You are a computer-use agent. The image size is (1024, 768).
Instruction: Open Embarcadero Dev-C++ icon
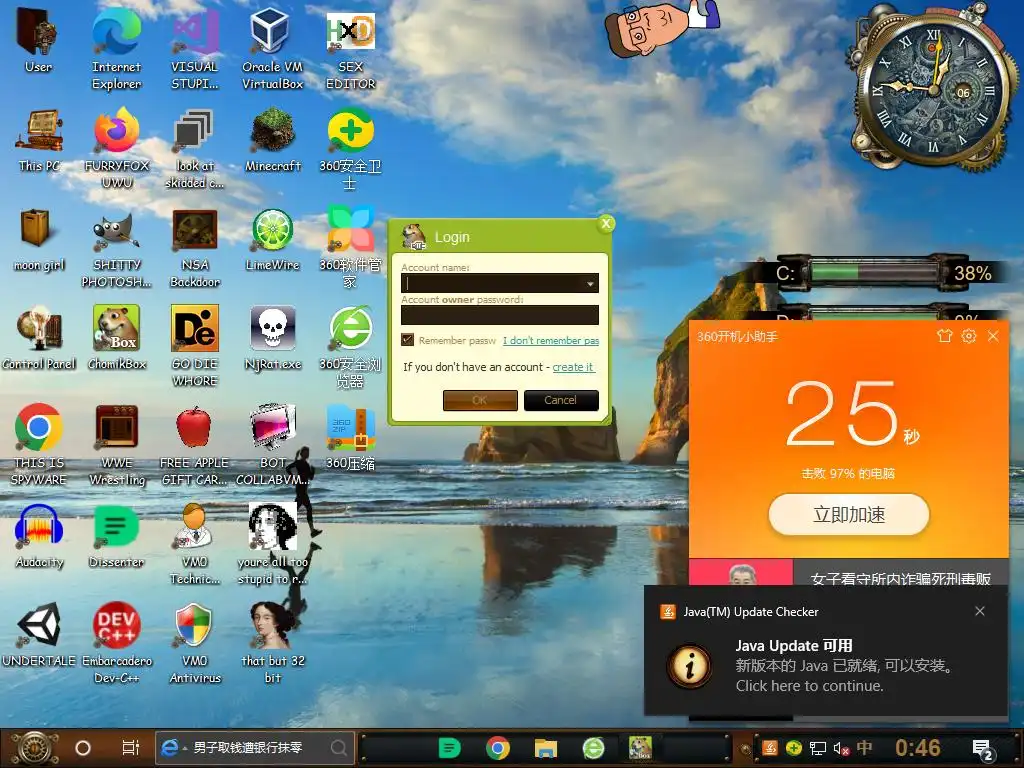[117, 643]
